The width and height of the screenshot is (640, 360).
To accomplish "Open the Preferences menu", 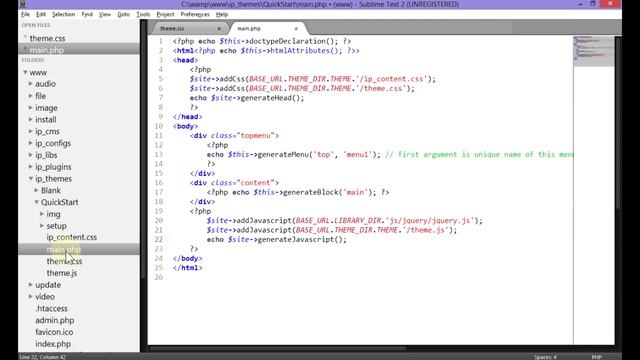I will [x=195, y=14].
